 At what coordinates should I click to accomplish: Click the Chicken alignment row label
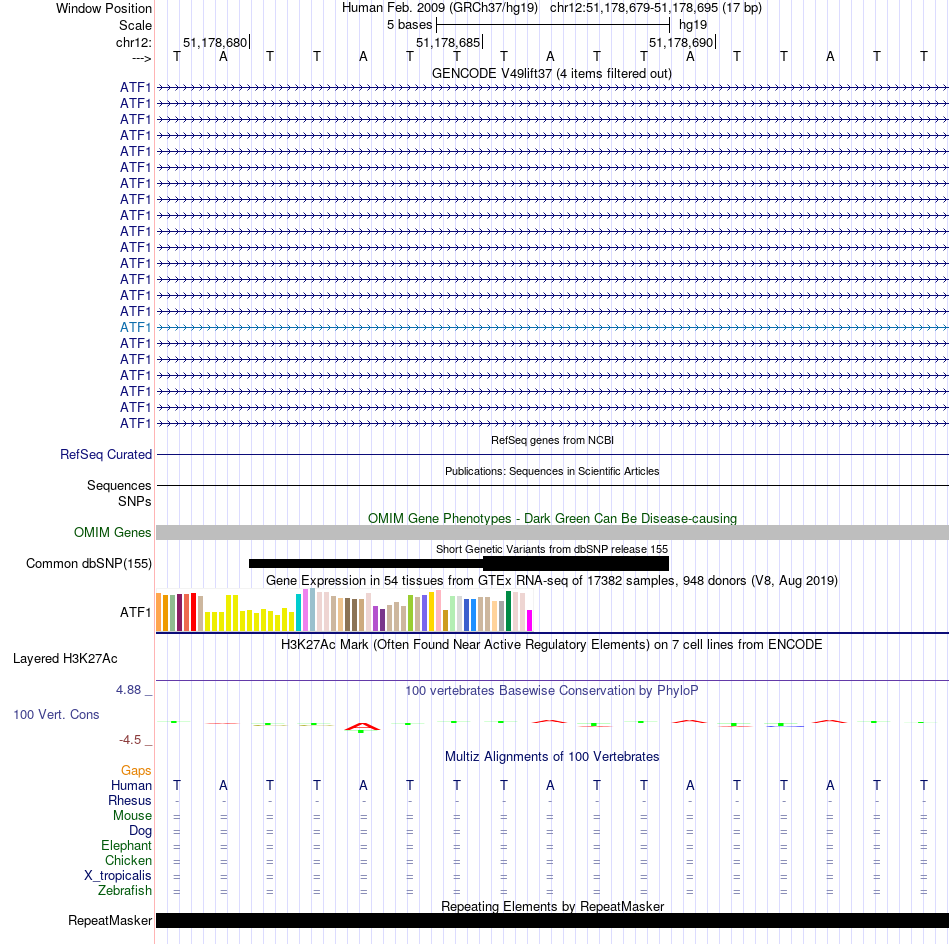[128, 860]
